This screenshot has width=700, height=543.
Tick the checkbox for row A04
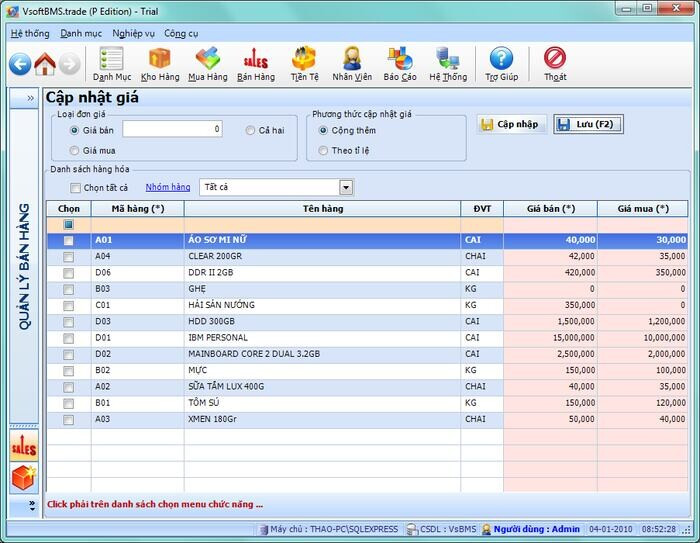pos(68,257)
